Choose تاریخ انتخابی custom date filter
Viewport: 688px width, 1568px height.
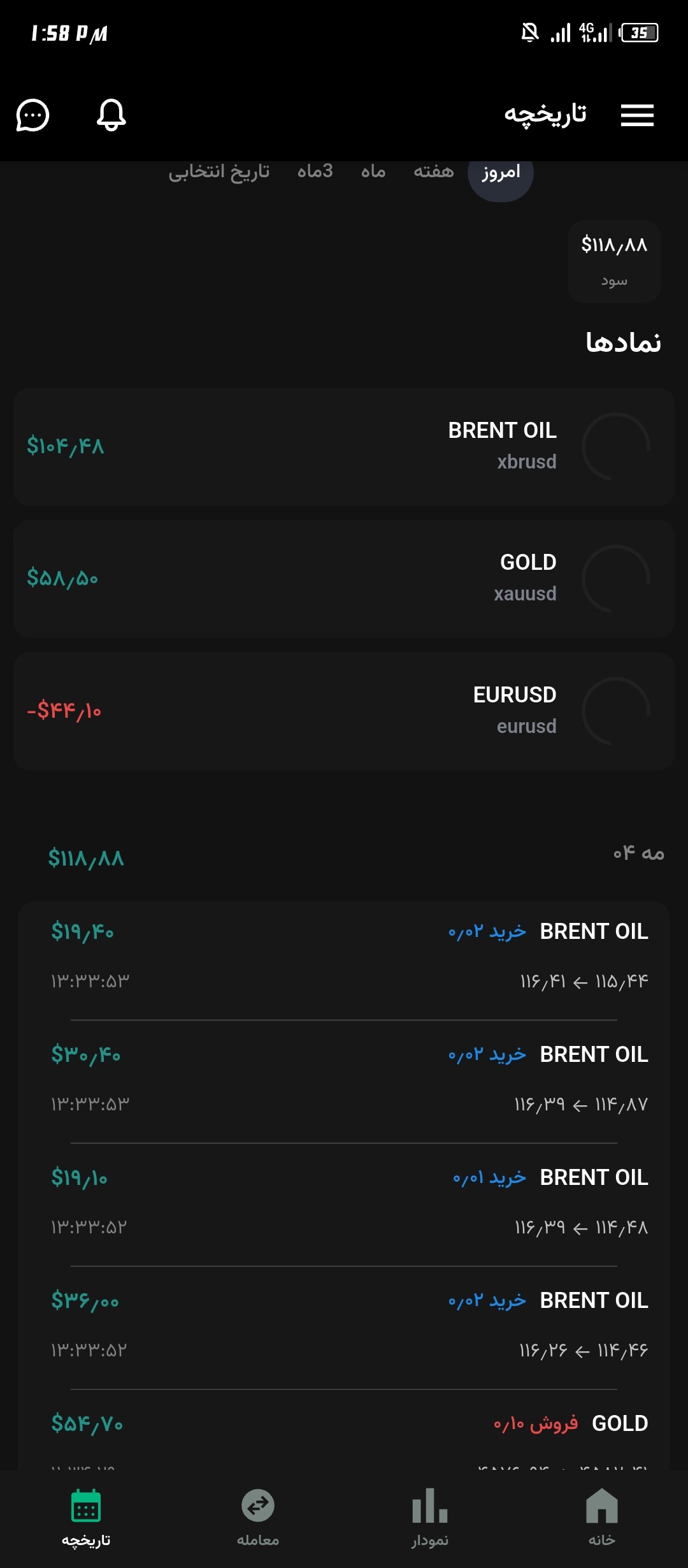[x=219, y=171]
